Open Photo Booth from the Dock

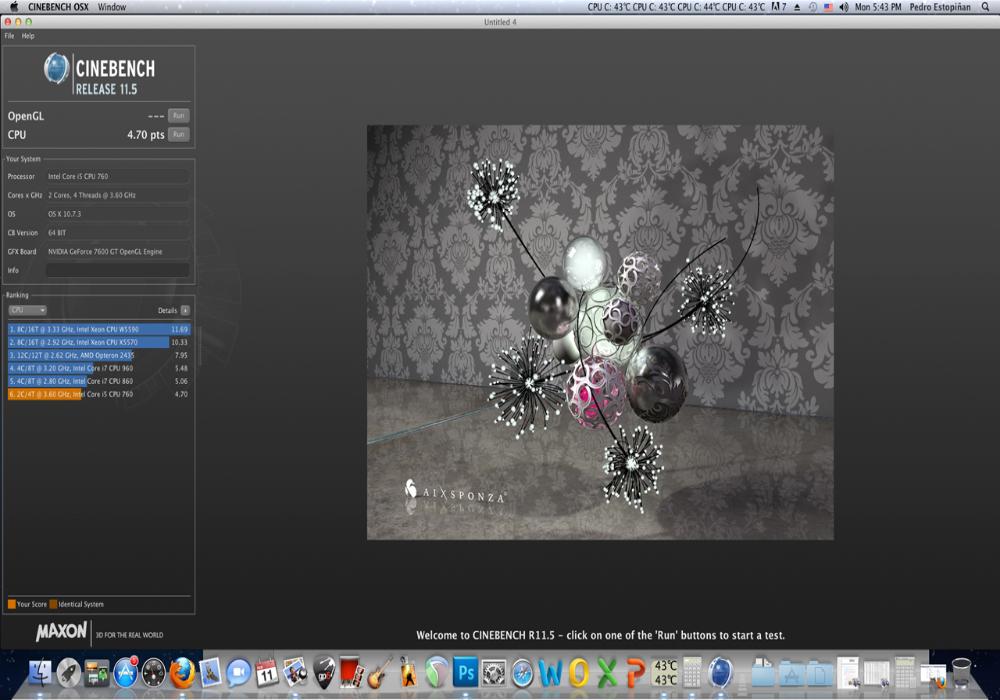[351, 673]
